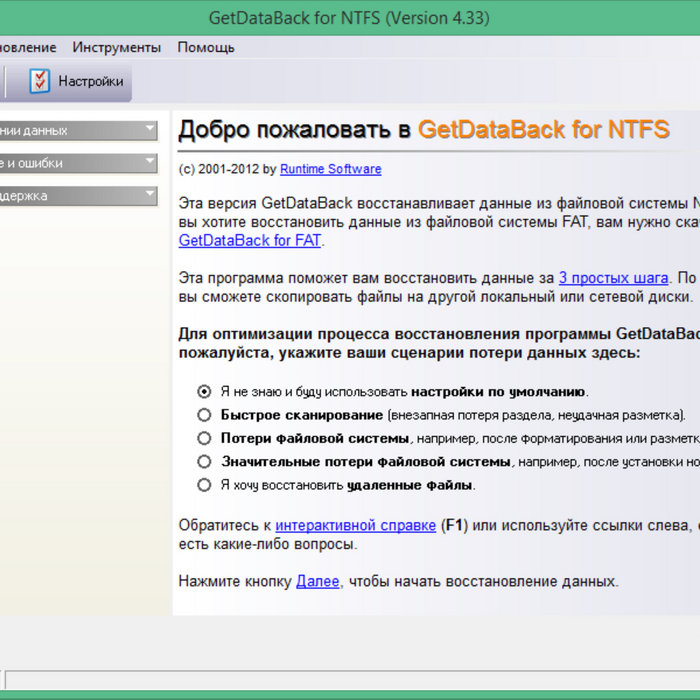This screenshot has width=700, height=700.
Task: Open the Runtime Software link
Action: tap(330, 169)
